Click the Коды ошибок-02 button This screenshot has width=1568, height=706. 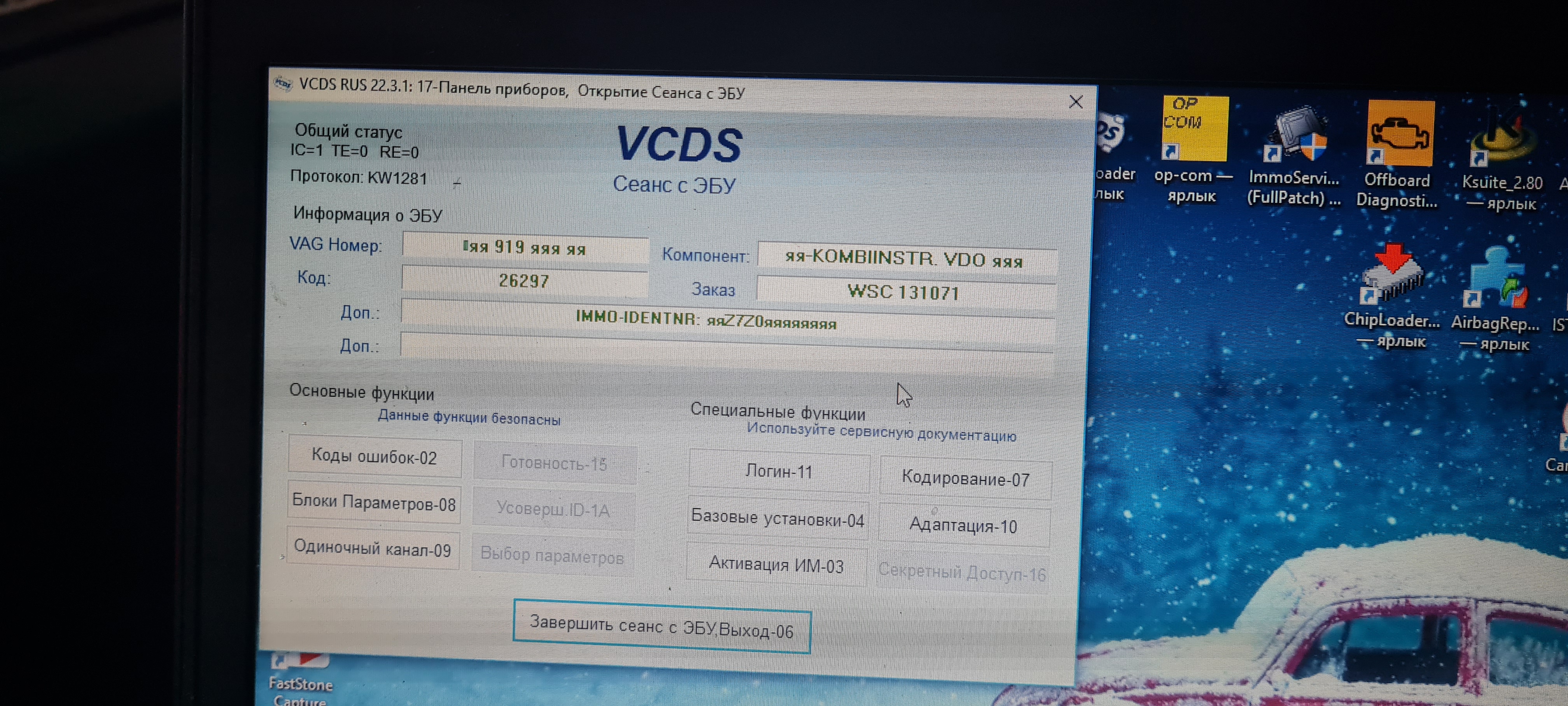click(x=374, y=456)
